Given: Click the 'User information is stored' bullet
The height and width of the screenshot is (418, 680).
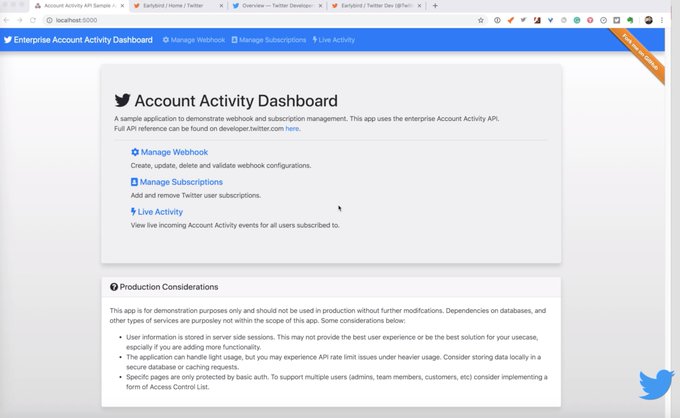Looking at the screenshot, I should [x=332, y=342].
